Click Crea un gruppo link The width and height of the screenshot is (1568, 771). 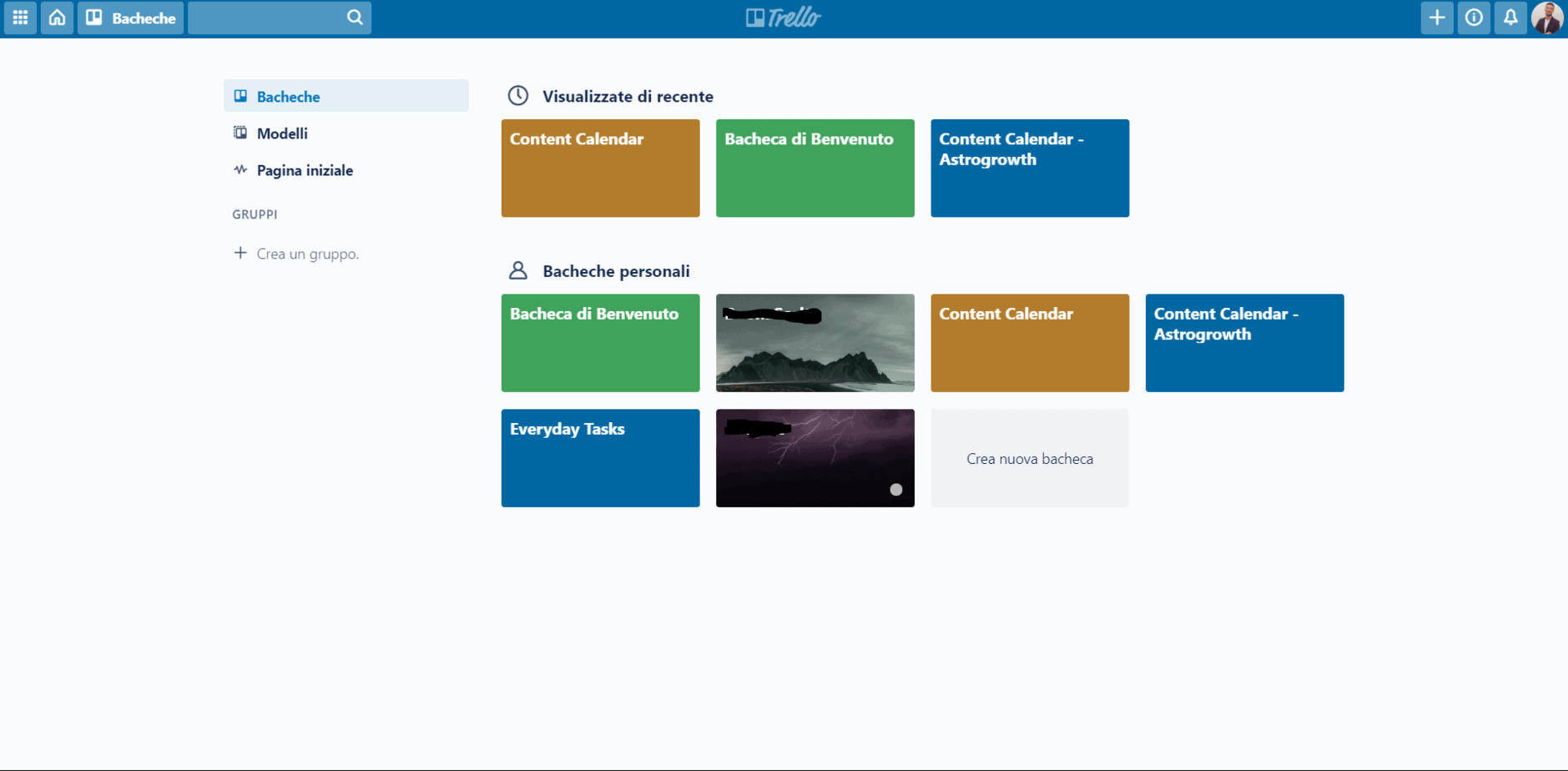pyautogui.click(x=307, y=254)
